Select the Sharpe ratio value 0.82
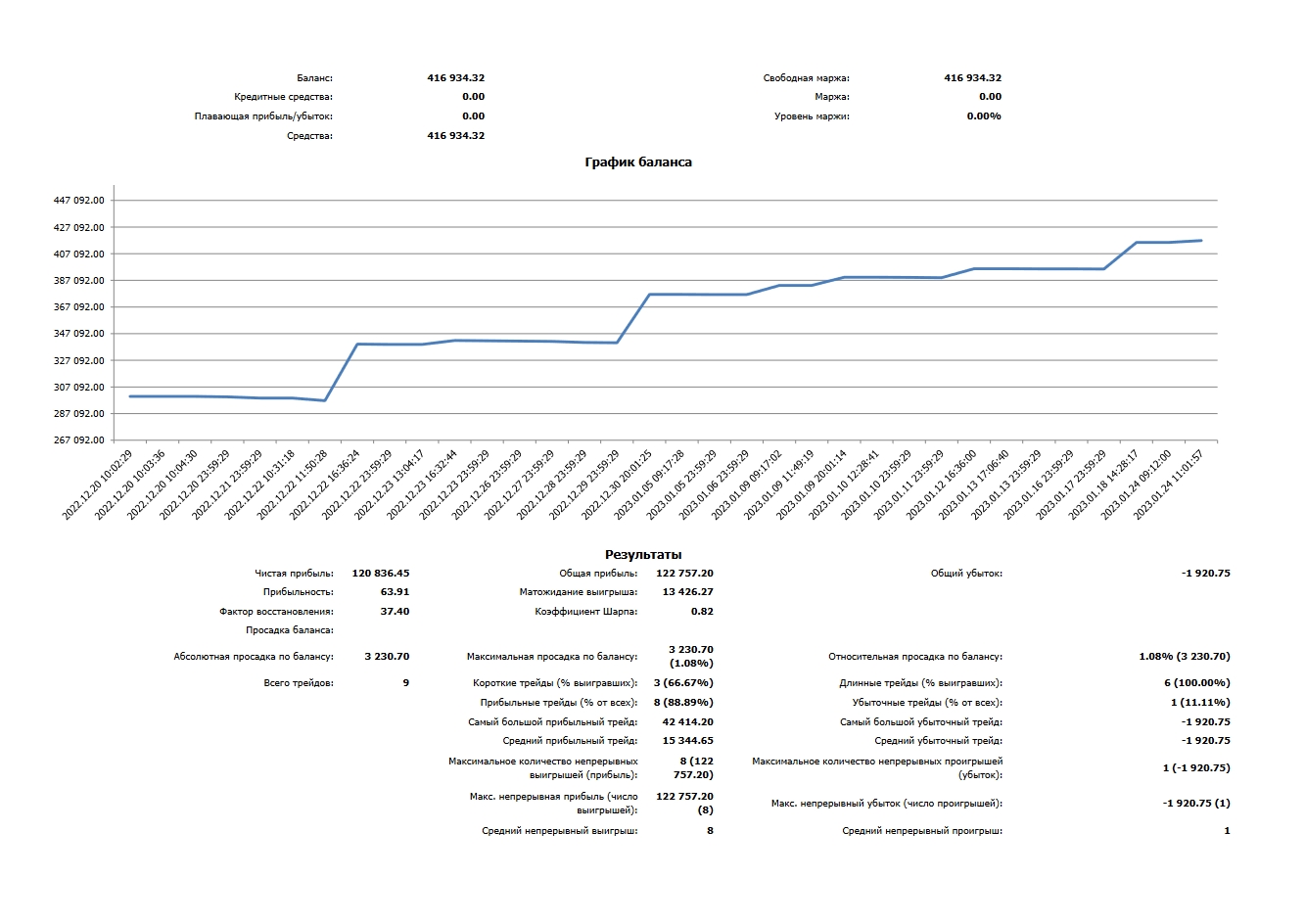 (x=703, y=612)
